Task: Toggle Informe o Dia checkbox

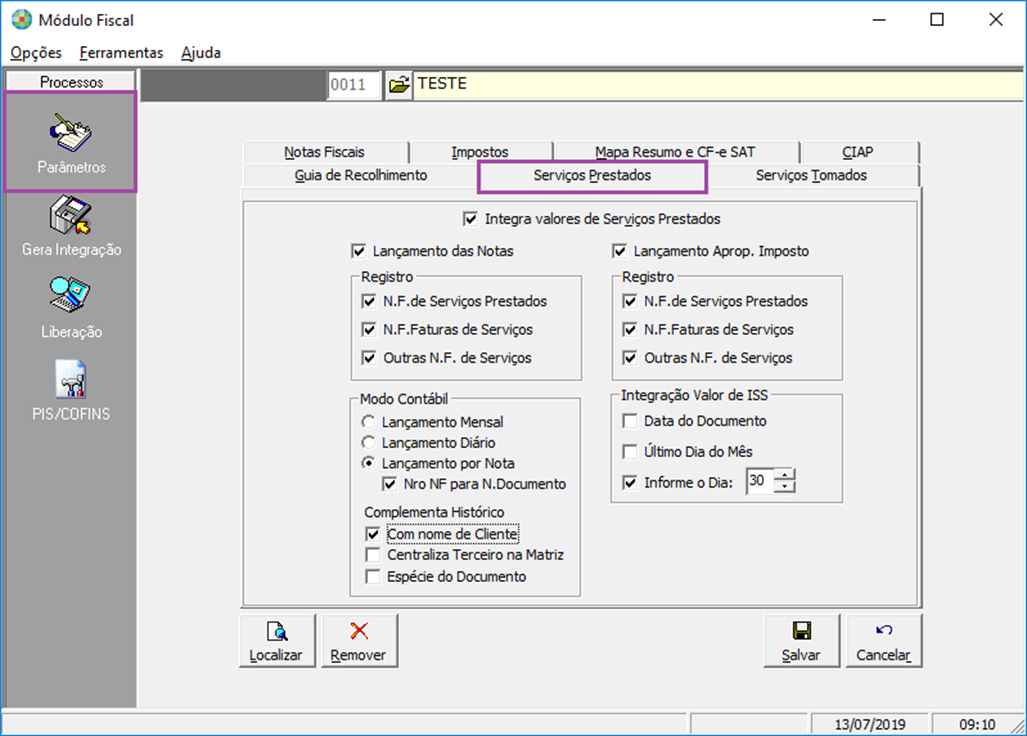Action: tap(629, 483)
